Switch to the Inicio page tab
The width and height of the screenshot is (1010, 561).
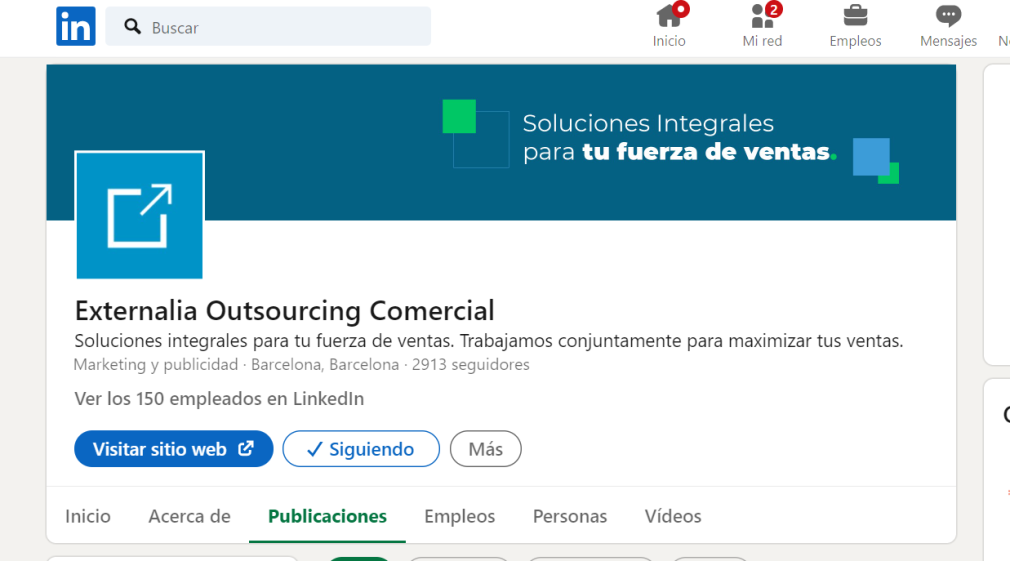coord(88,516)
